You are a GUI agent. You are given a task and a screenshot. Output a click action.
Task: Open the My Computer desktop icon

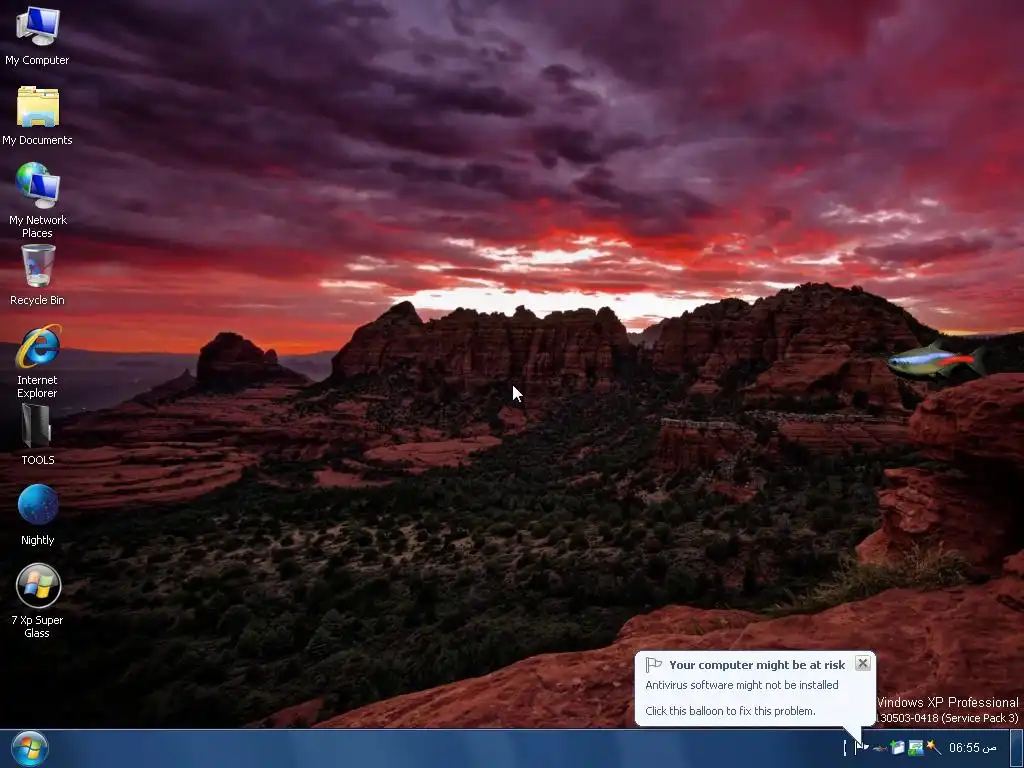click(x=37, y=27)
